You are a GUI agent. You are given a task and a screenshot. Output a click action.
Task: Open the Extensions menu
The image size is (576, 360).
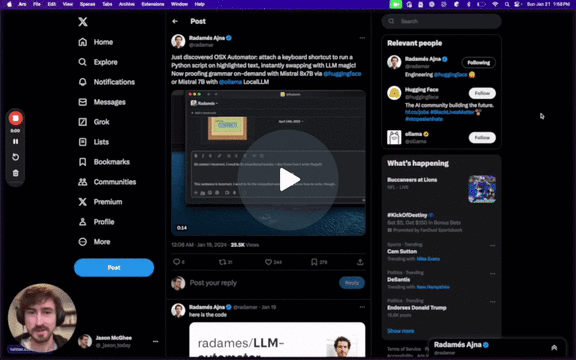tap(153, 4)
